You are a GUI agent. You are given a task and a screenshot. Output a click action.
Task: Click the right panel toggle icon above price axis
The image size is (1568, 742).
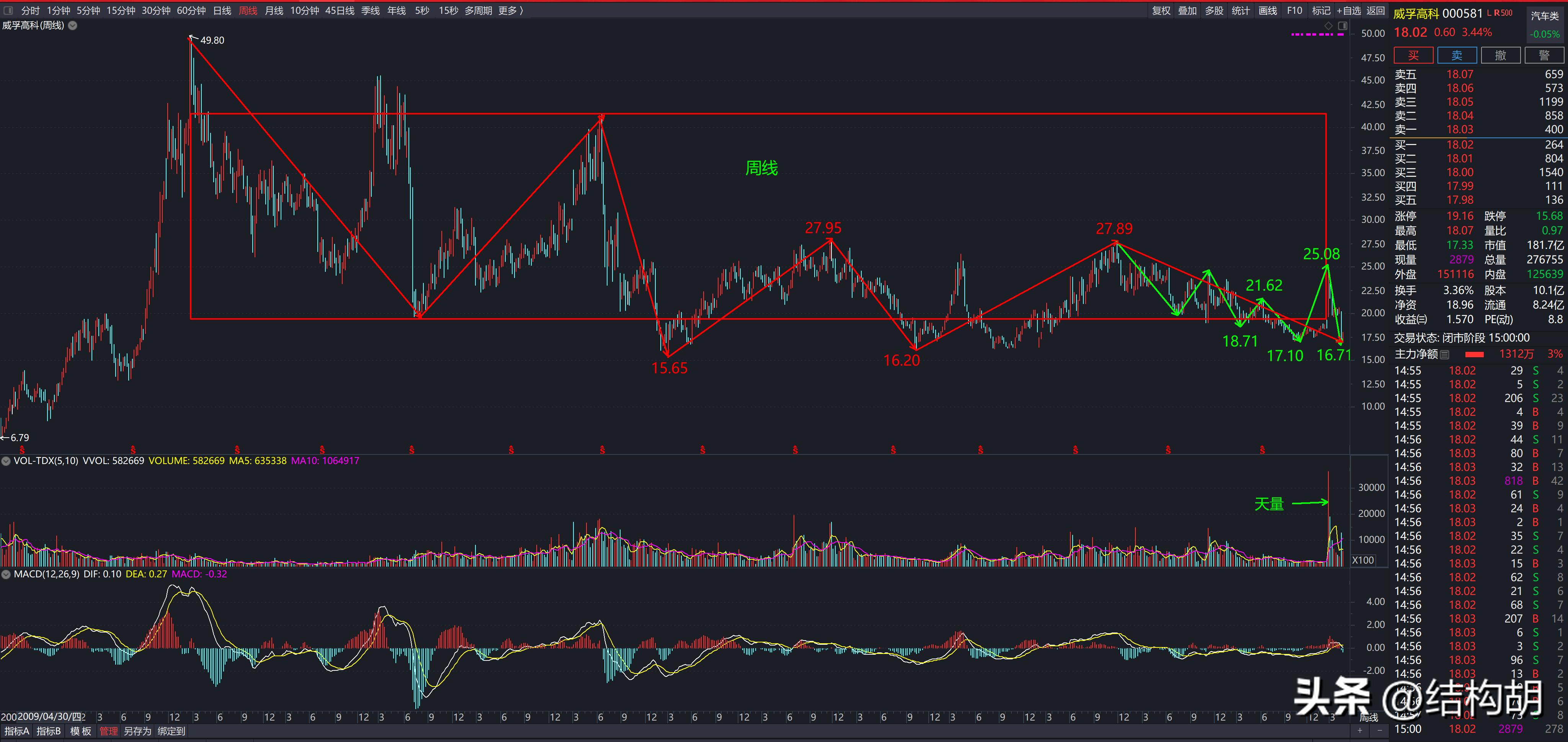point(1343,26)
